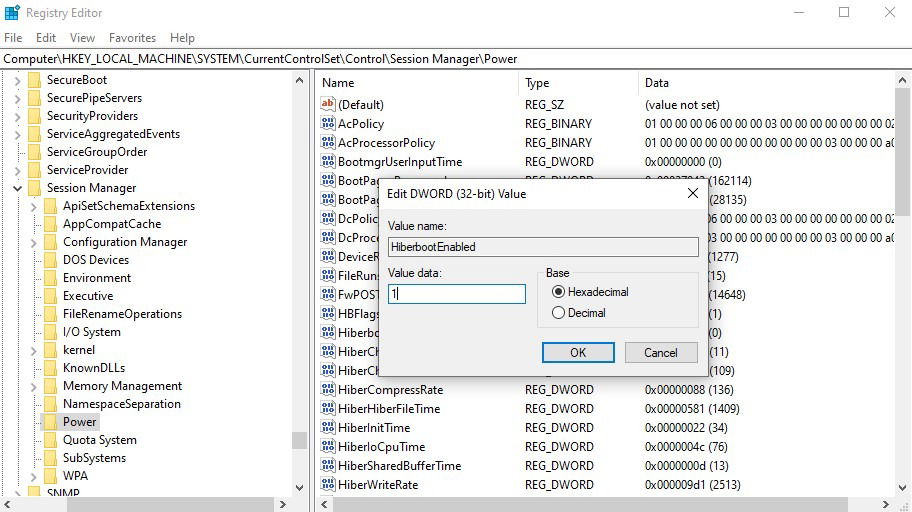Viewport: 912px width, 512px height.
Task: Confirm the DWORD edit with OK
Action: coord(578,352)
